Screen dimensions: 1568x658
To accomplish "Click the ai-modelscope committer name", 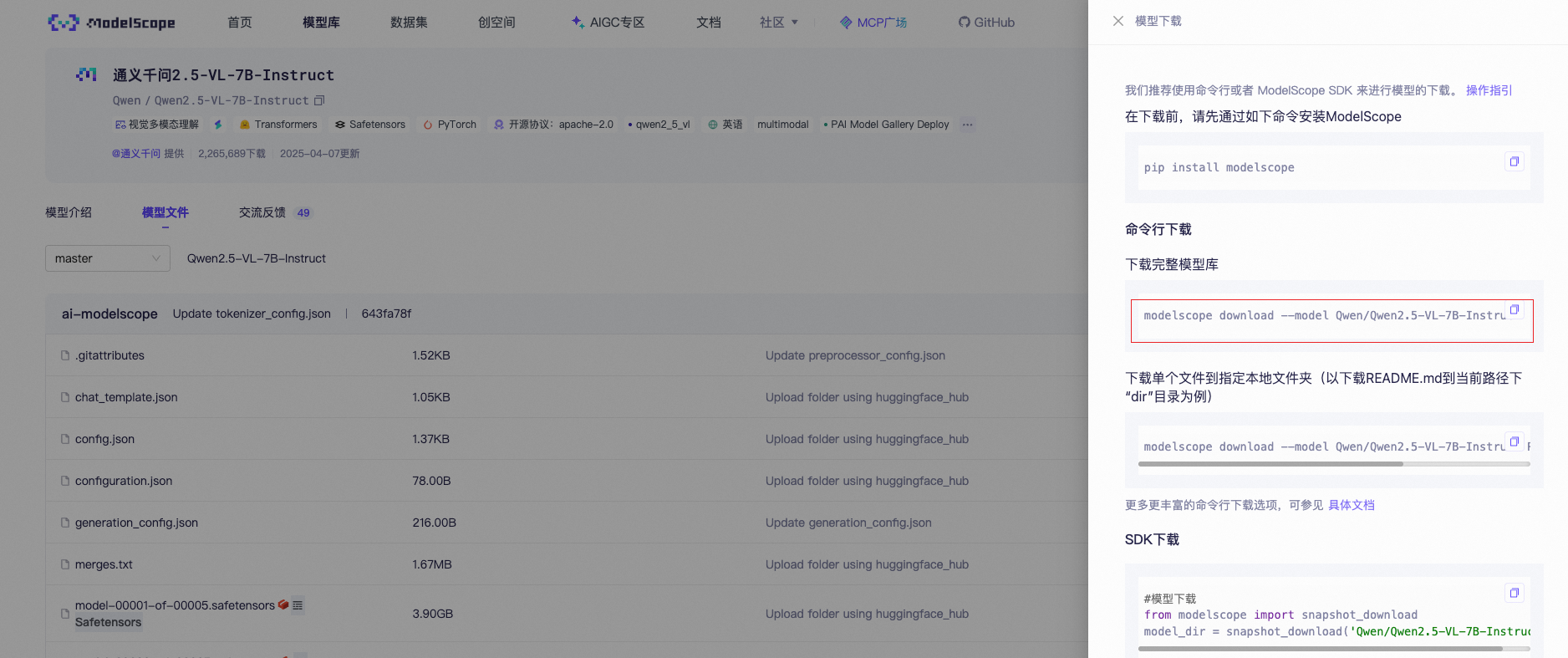I will click(109, 314).
